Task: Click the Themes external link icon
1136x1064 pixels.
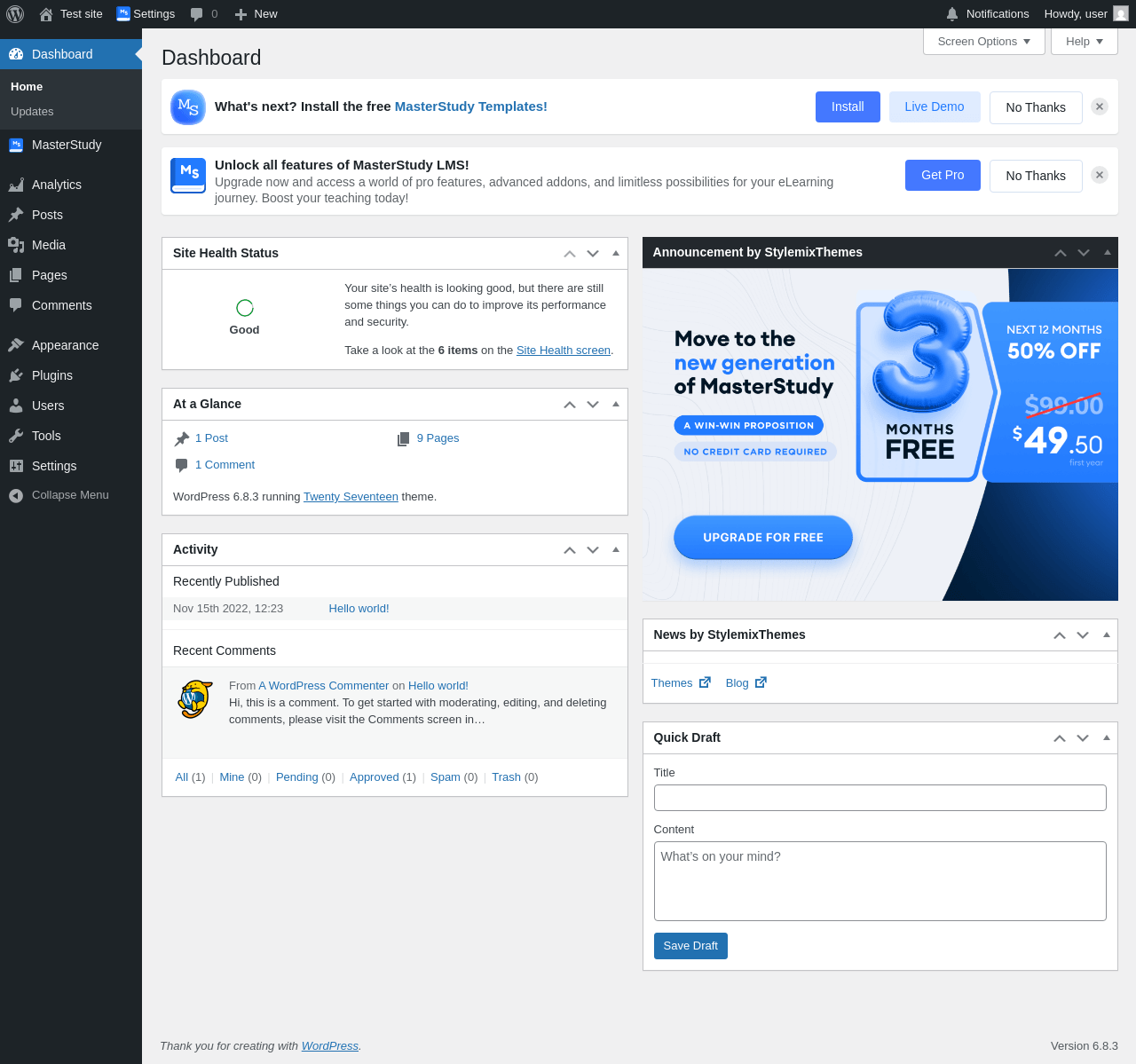Action: (705, 682)
